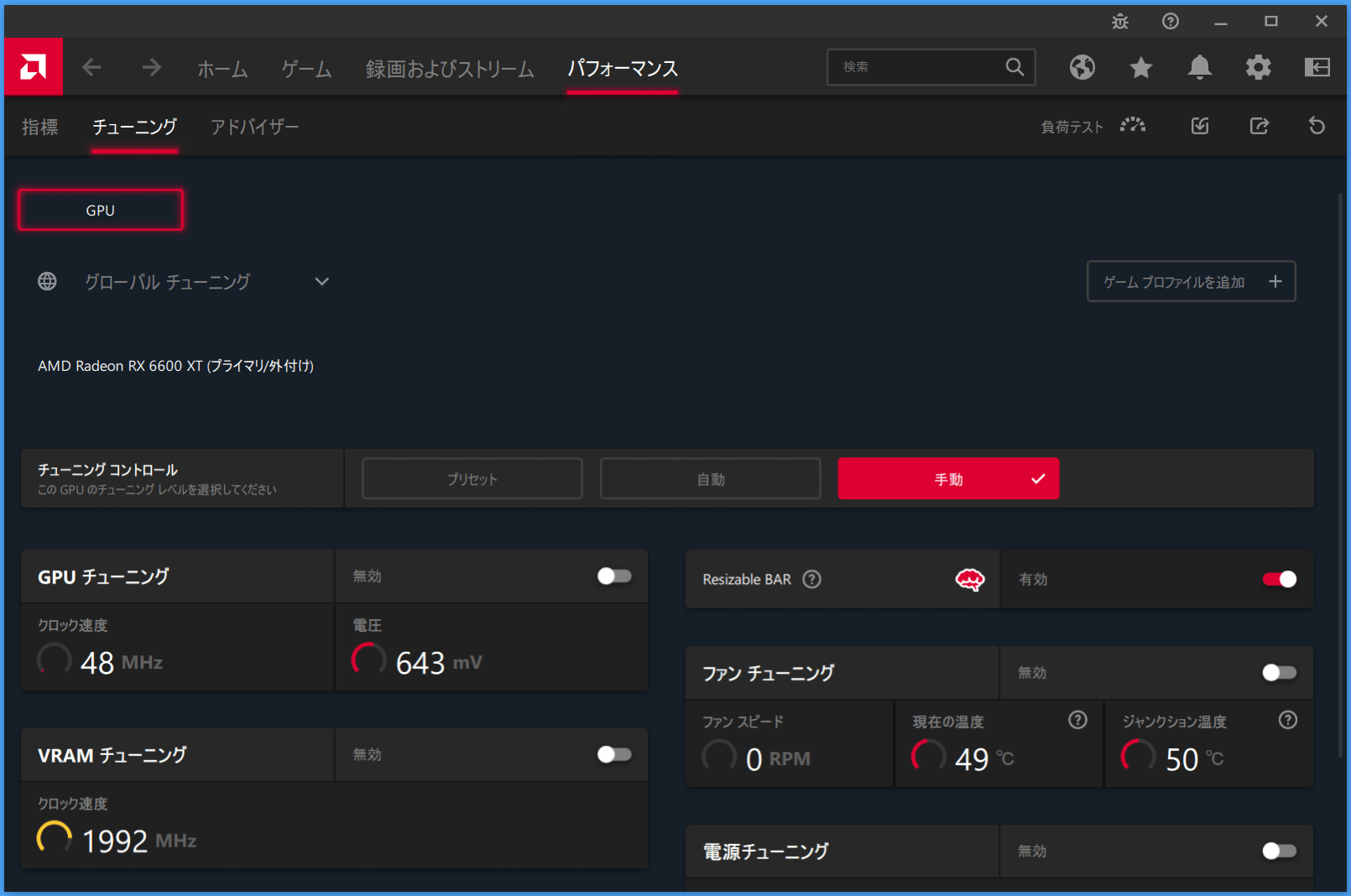Click the 現在の温度 help icon
Screen dimensions: 1351x896
point(1077,720)
